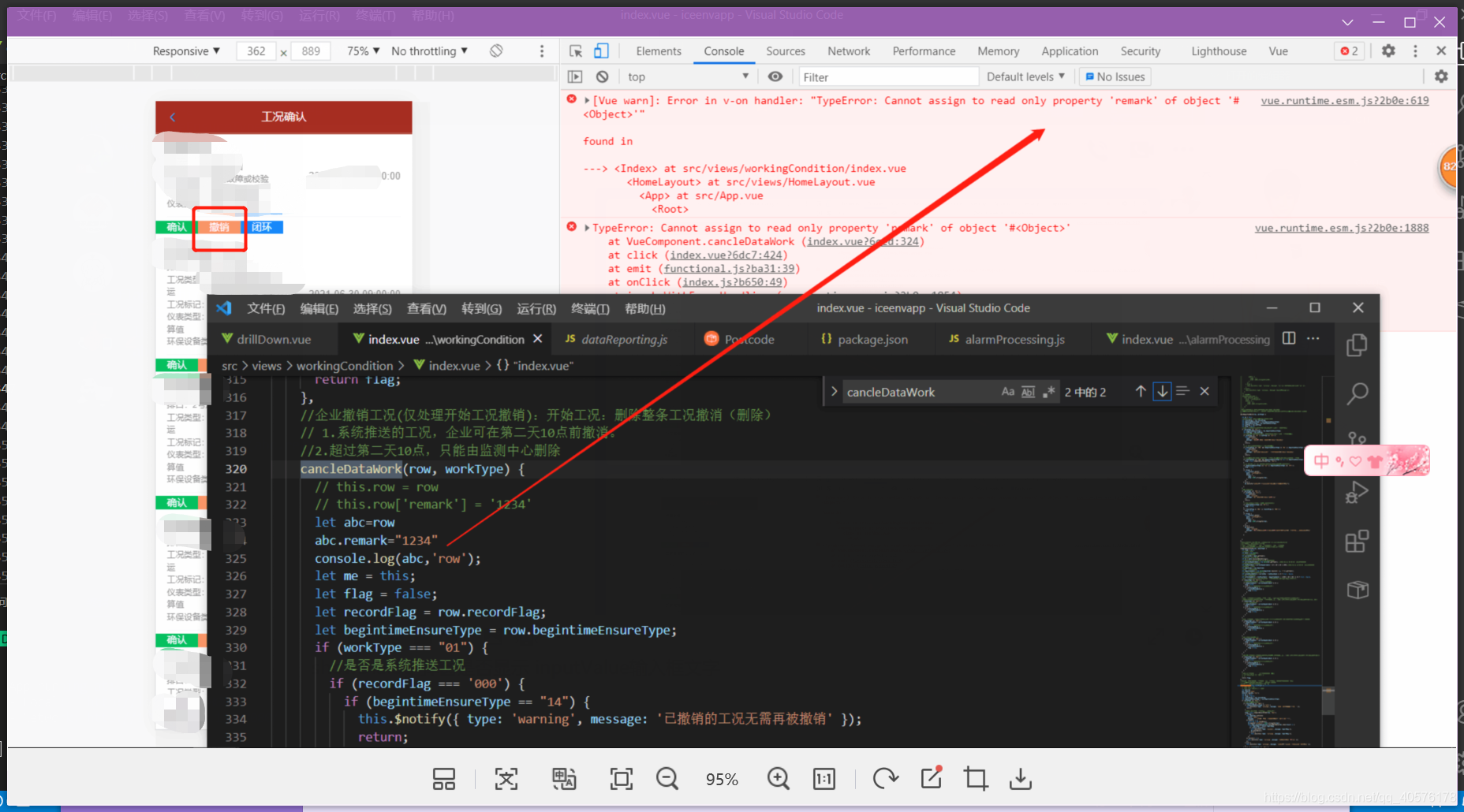Open the Default levels dropdown
Image resolution: width=1464 pixels, height=812 pixels.
(x=1025, y=76)
